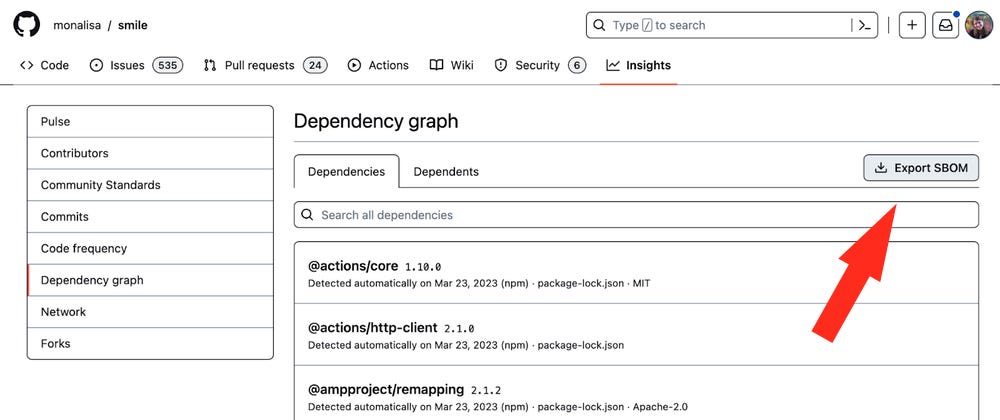Screen dimensions: 1000x420
Task: Open Community Standards sidebar item
Action: tap(150, 185)
